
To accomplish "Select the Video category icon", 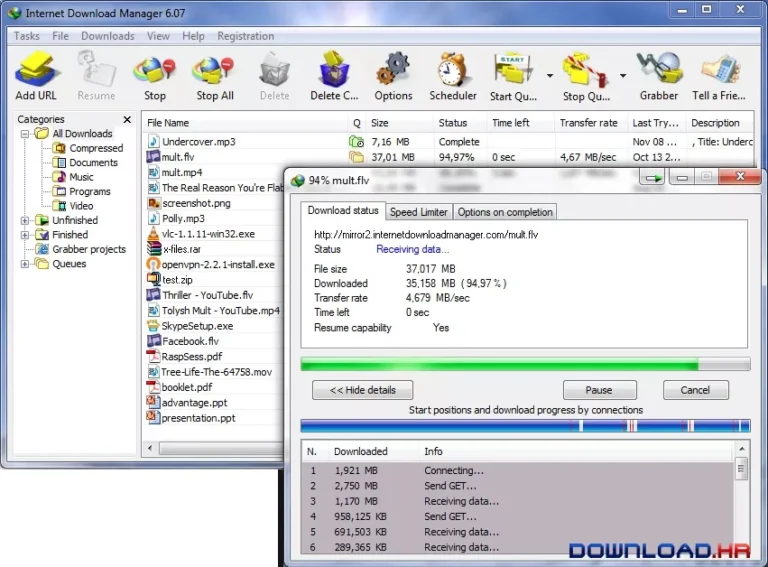I will point(59,206).
